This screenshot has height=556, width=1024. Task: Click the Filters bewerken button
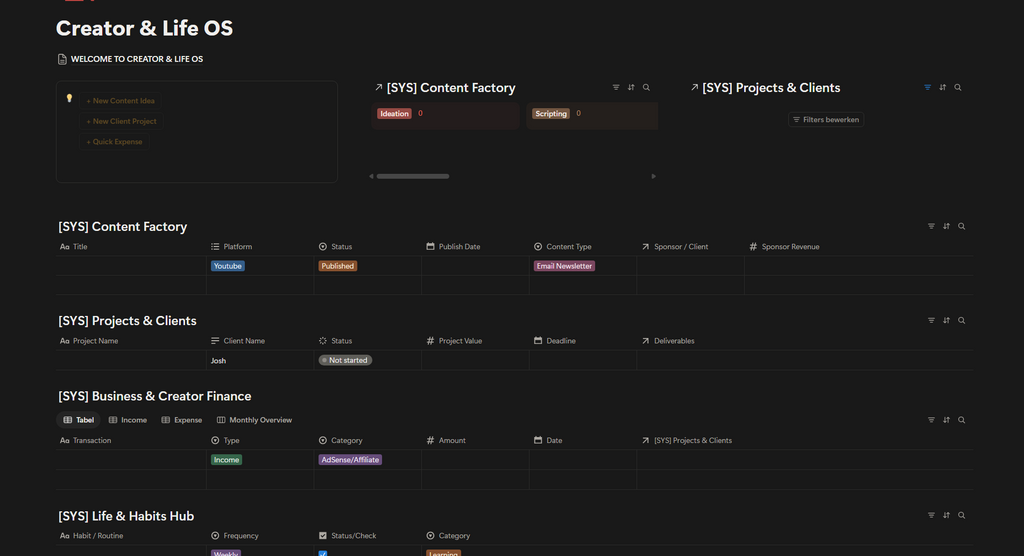pos(826,120)
